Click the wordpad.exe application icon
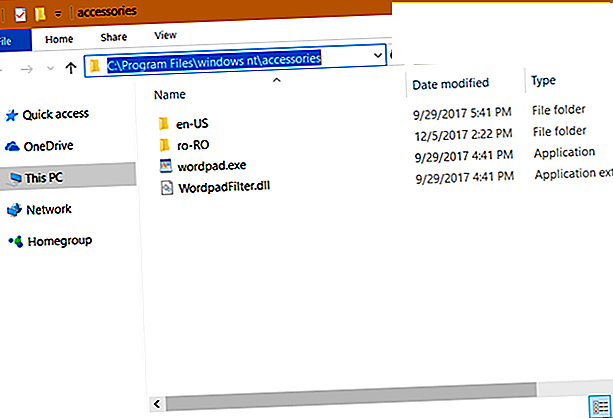The image size is (613, 418). [x=166, y=166]
